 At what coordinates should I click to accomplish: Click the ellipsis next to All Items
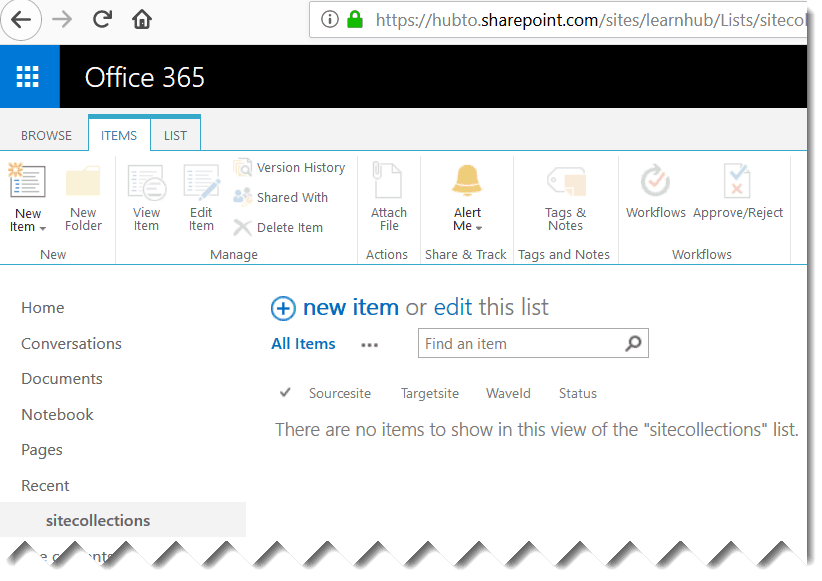click(369, 345)
